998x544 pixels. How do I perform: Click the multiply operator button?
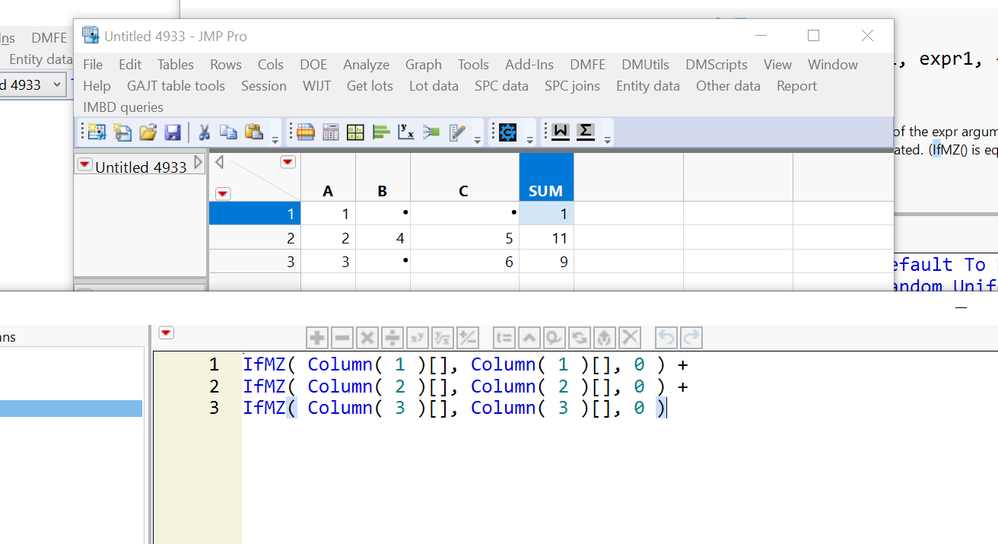367,338
